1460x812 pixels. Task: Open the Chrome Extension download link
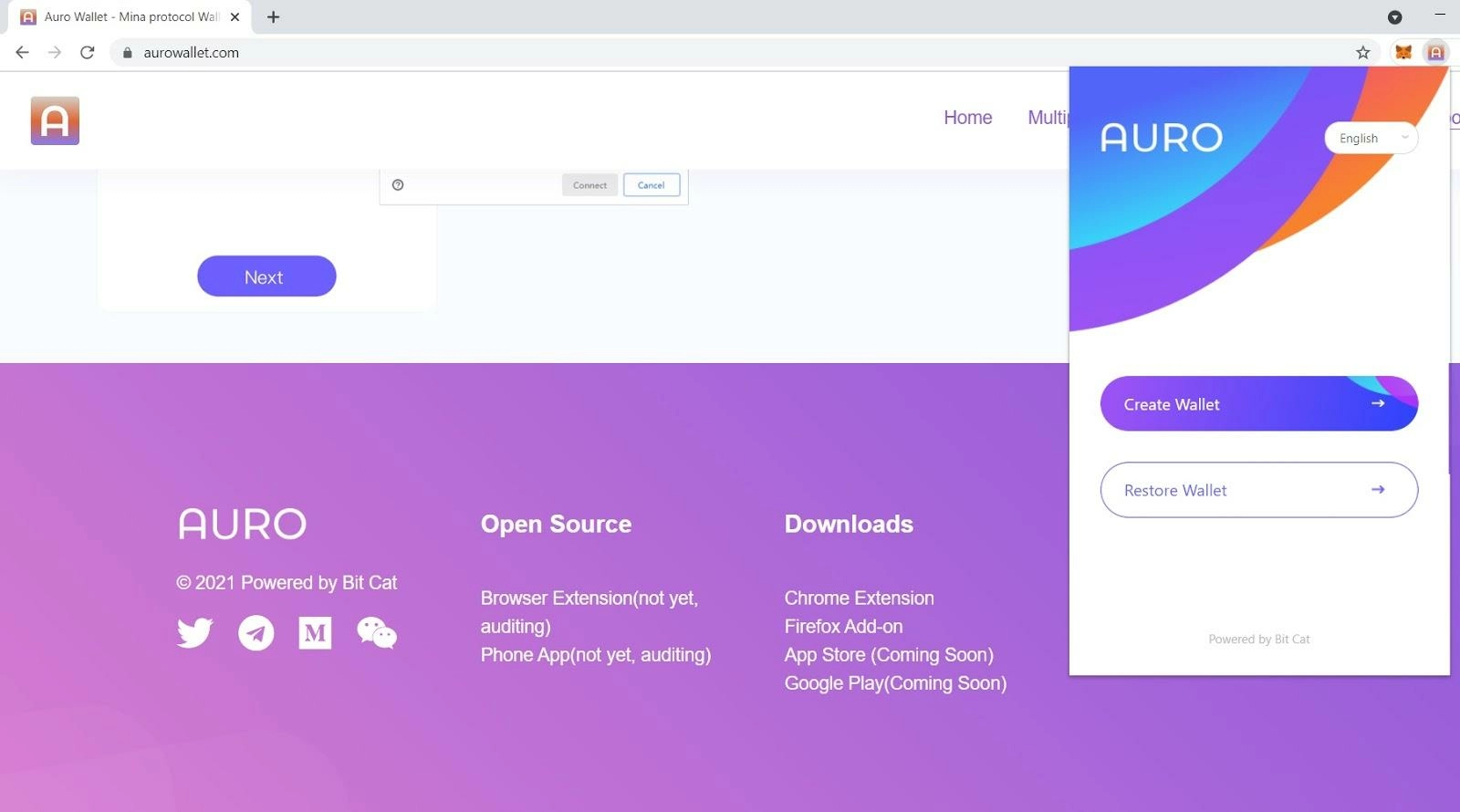pos(859,599)
